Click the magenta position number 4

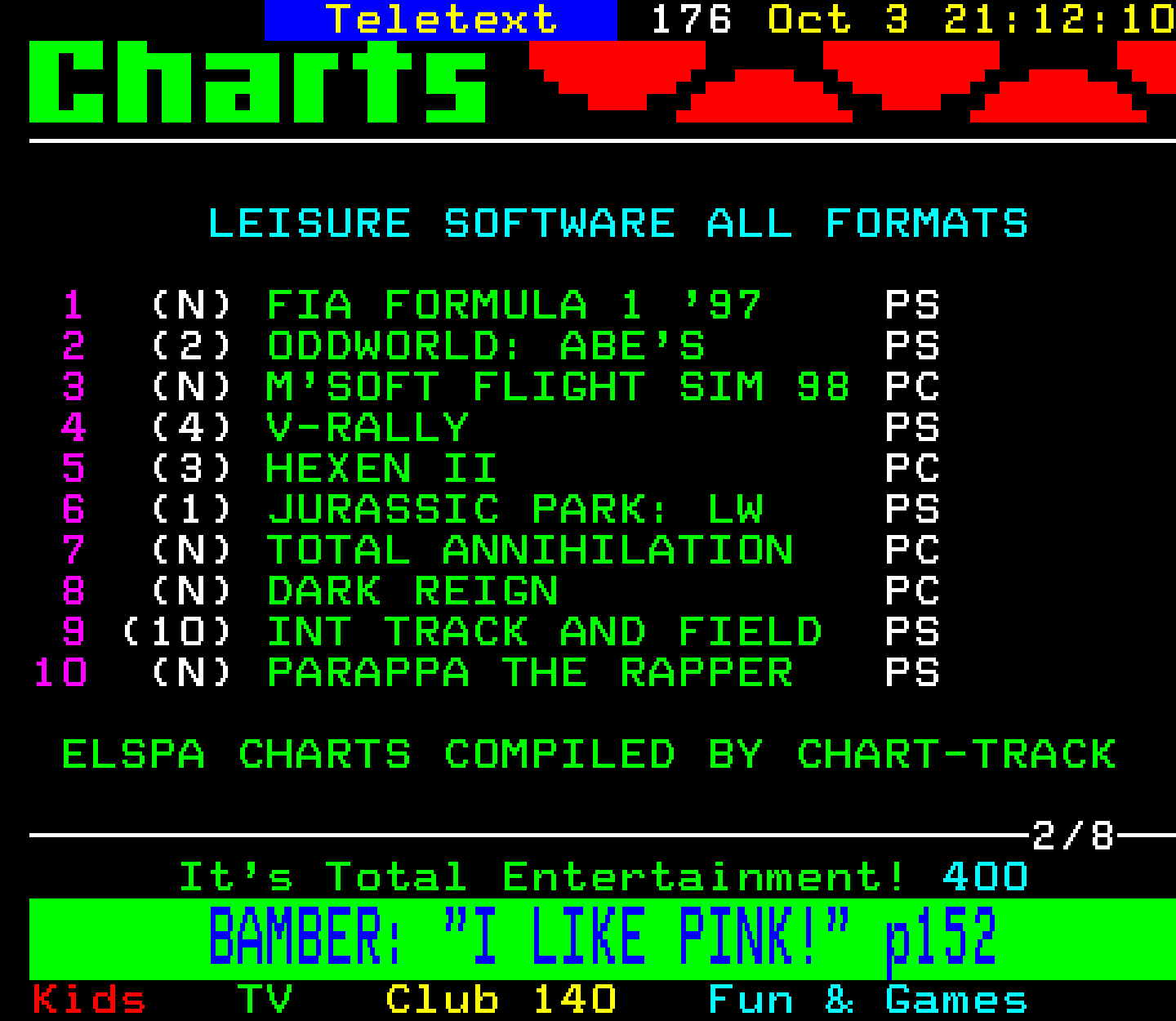tap(73, 428)
